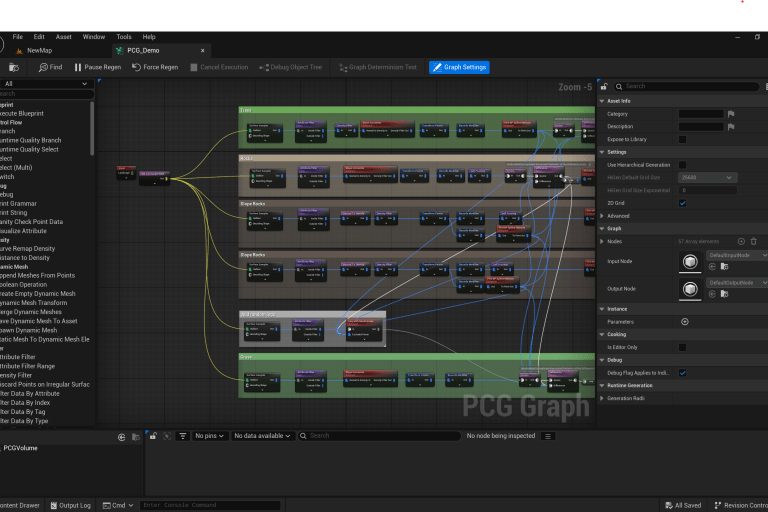Click the browse folder icon above PCGVolume
Screen dimensions: 768x512
tap(136, 437)
